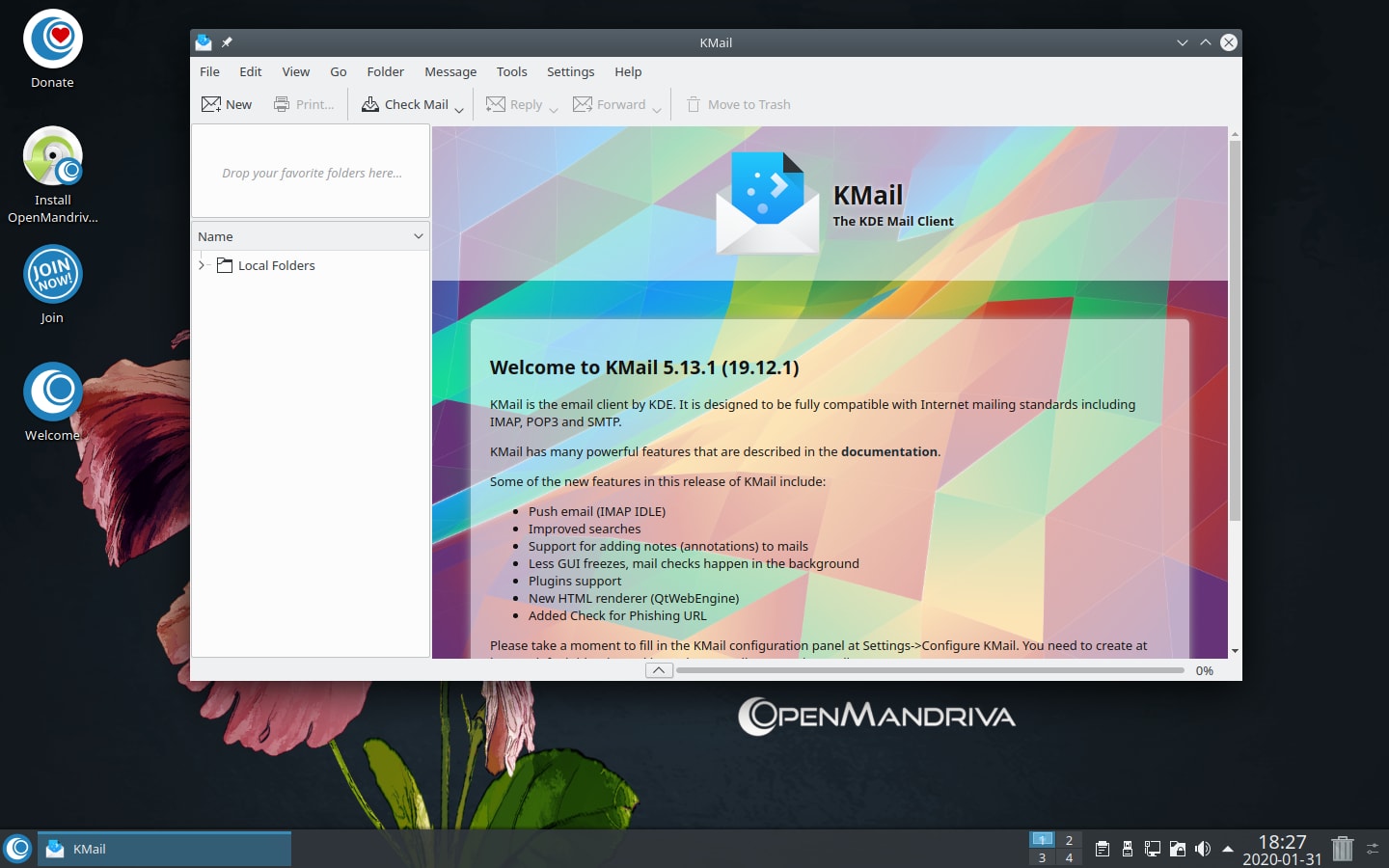
Task: Open the Name column header dropdown
Action: tap(419, 236)
